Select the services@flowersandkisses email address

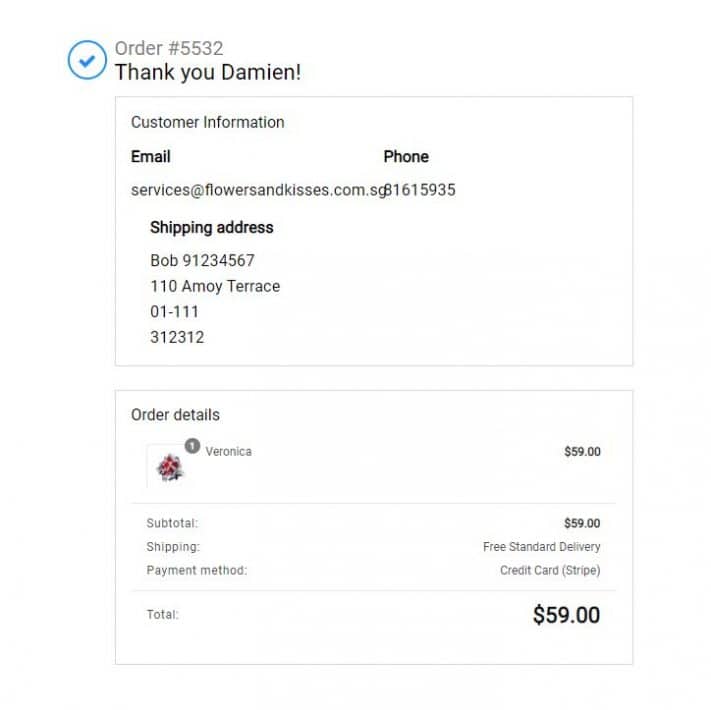pos(257,189)
